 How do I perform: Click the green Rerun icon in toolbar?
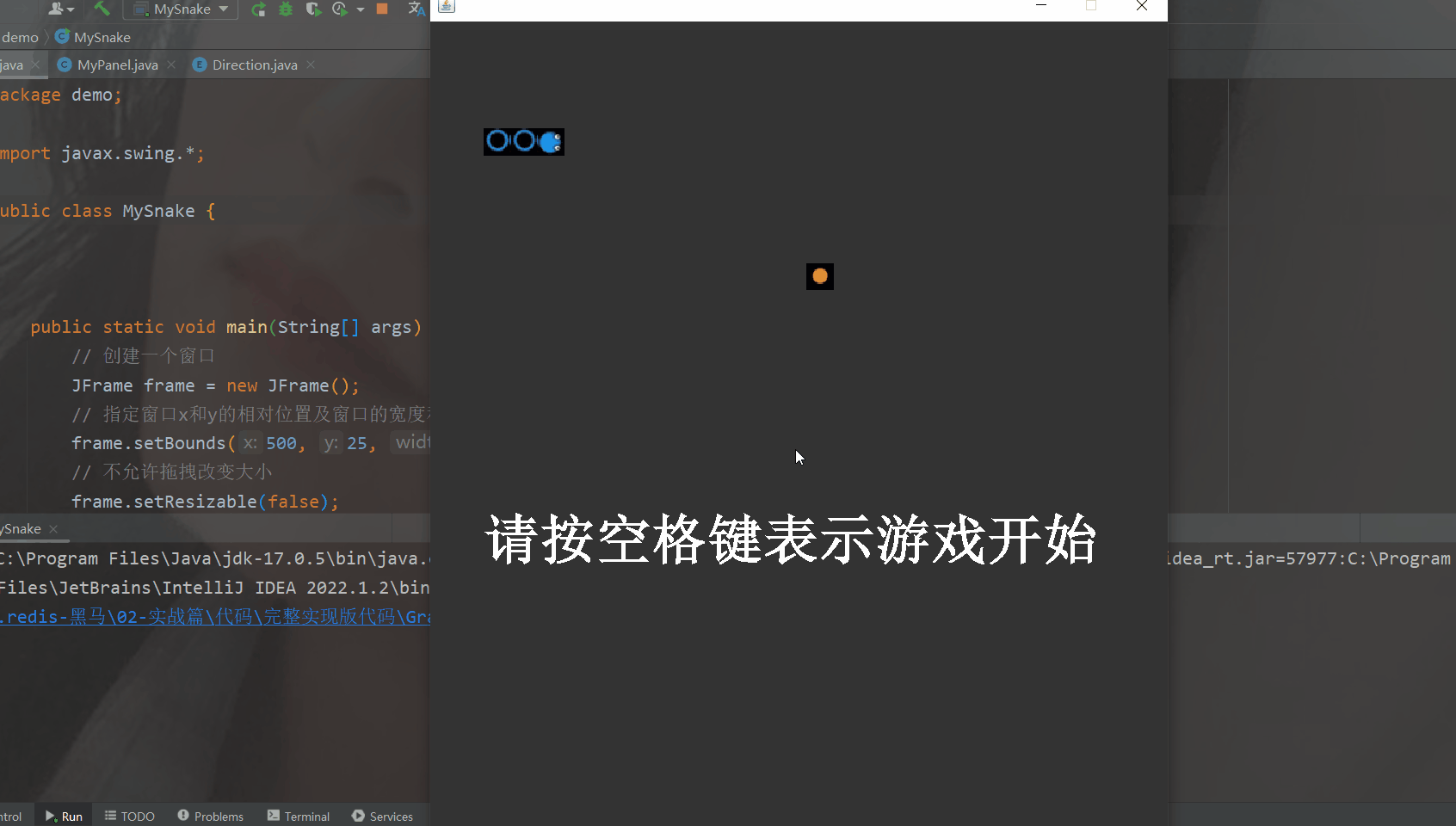(258, 9)
